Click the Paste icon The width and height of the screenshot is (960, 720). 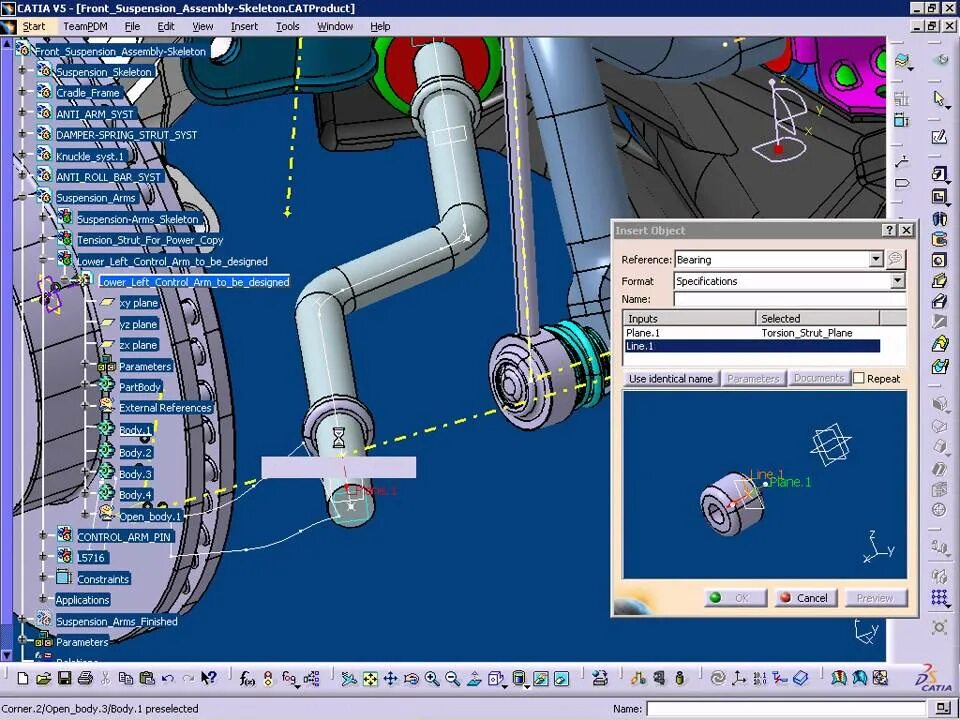(x=146, y=678)
